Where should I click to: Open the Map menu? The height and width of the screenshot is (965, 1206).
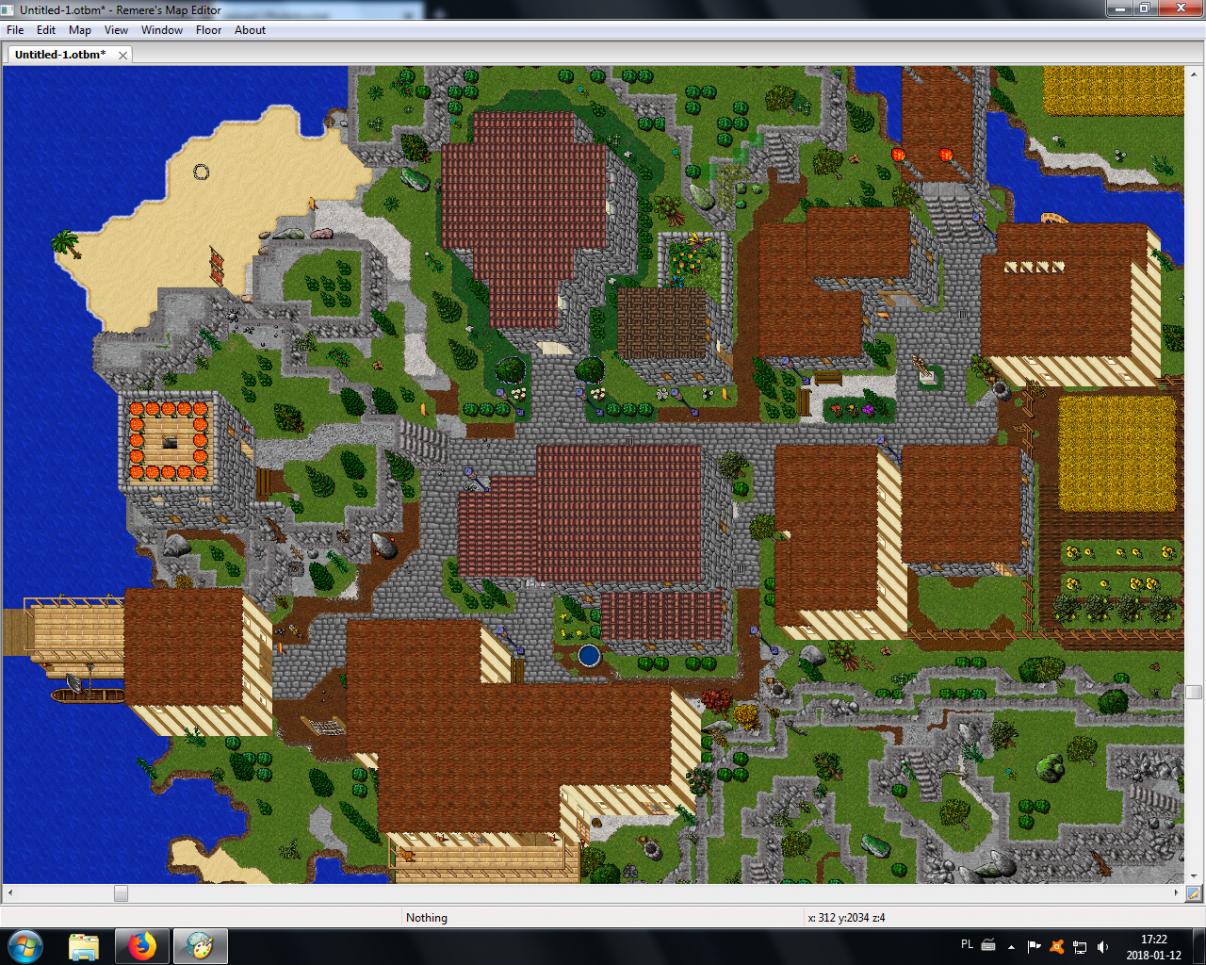coord(79,30)
